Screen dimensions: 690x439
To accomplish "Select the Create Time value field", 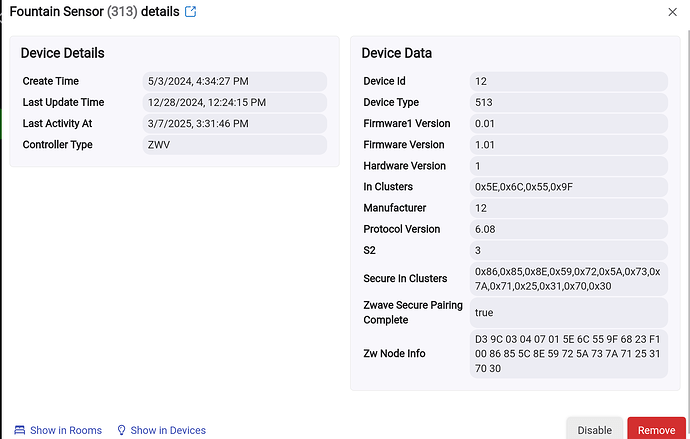I will 234,81.
